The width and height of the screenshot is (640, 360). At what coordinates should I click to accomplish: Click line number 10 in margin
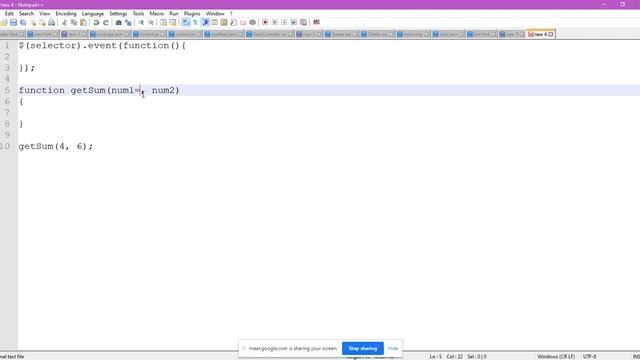click(5, 146)
